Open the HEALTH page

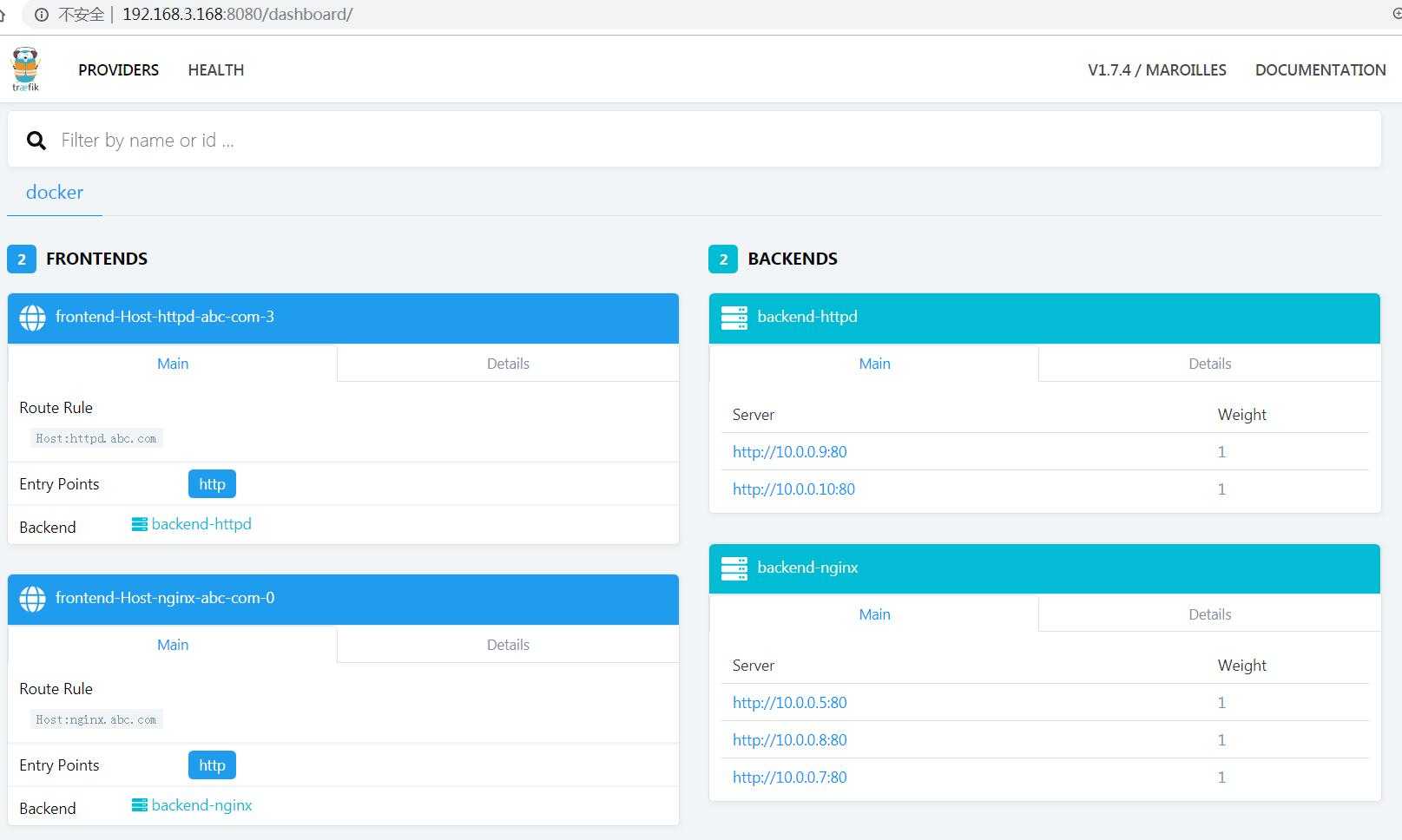(x=215, y=69)
